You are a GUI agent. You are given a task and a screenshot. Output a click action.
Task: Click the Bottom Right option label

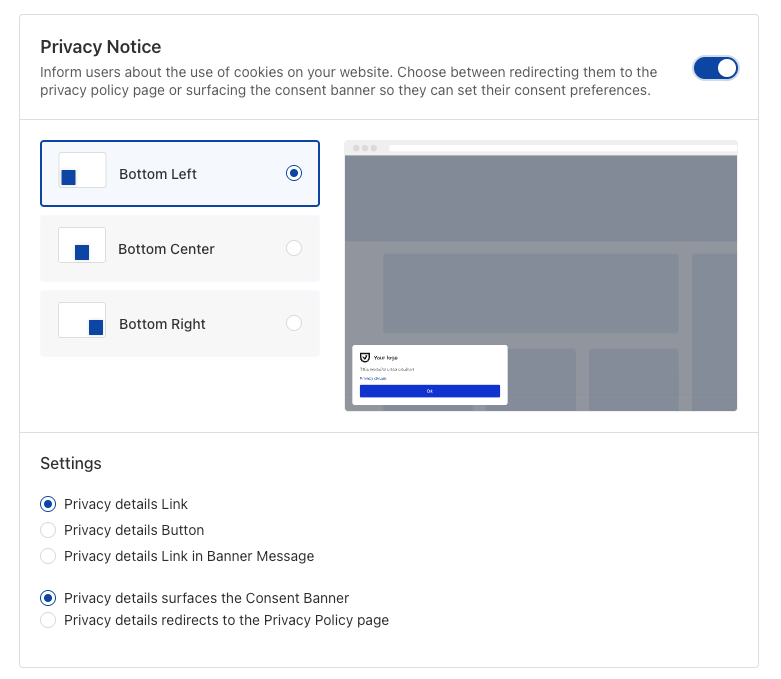click(162, 324)
